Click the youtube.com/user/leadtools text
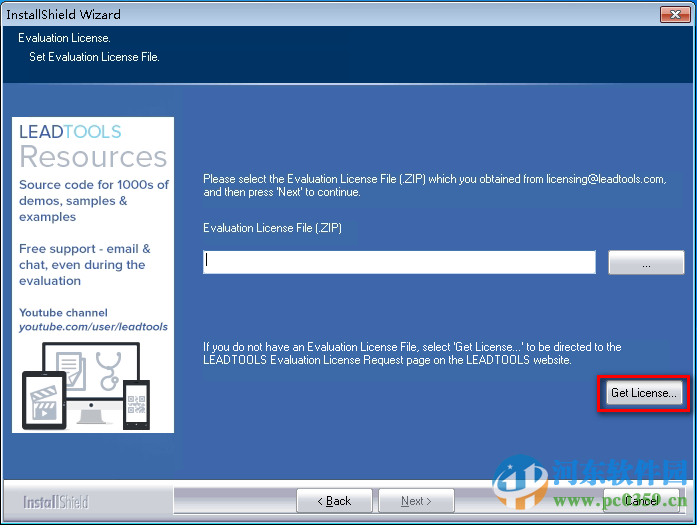 tap(93, 327)
